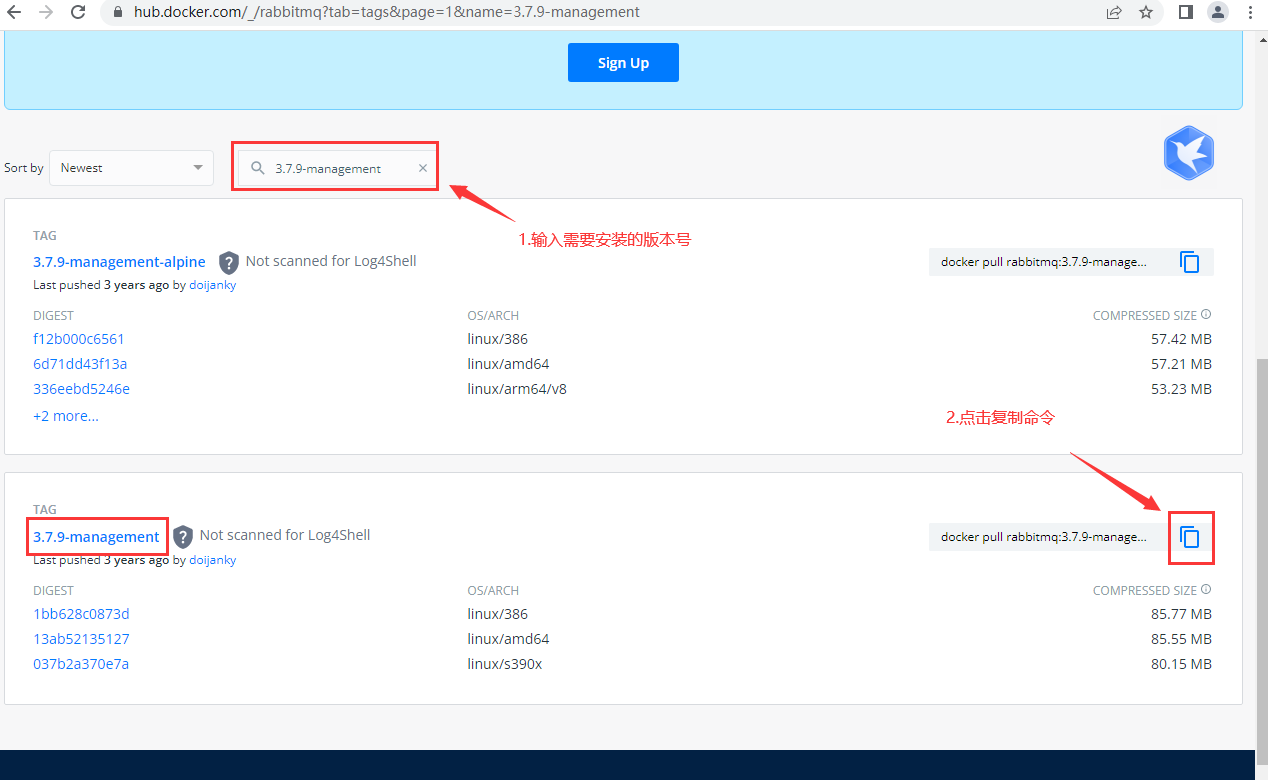Viewport: 1268px width, 780px height.
Task: Reload the page with refresh icon
Action: 78,13
